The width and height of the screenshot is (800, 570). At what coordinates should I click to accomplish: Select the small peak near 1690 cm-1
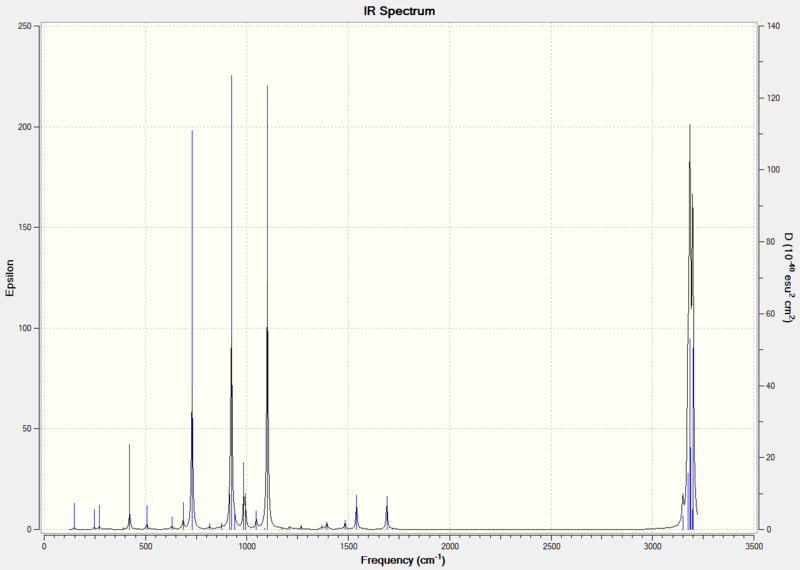[x=387, y=513]
